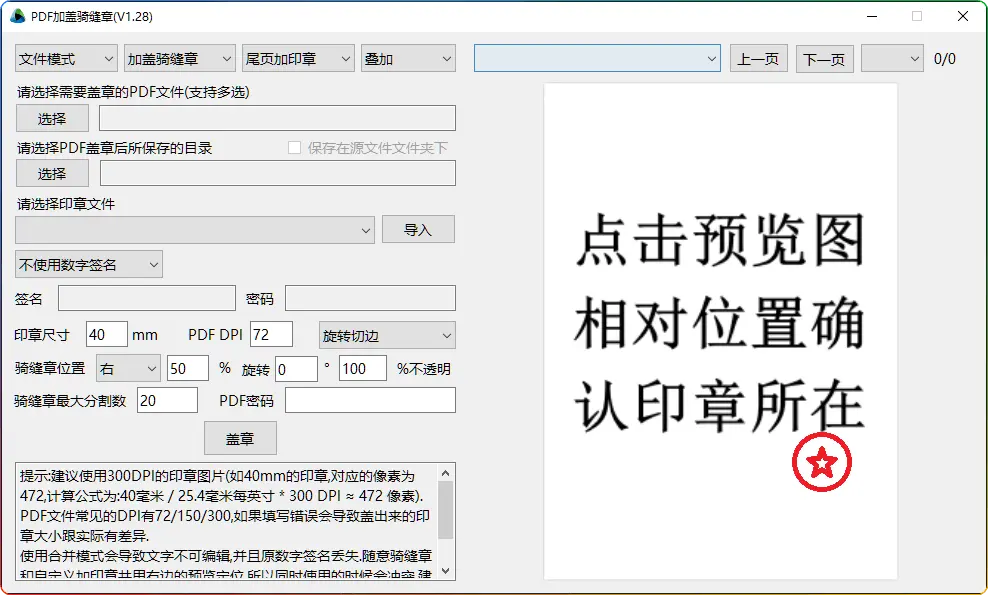The image size is (988, 595).
Task: Click the 签名 input field
Action: click(147, 298)
